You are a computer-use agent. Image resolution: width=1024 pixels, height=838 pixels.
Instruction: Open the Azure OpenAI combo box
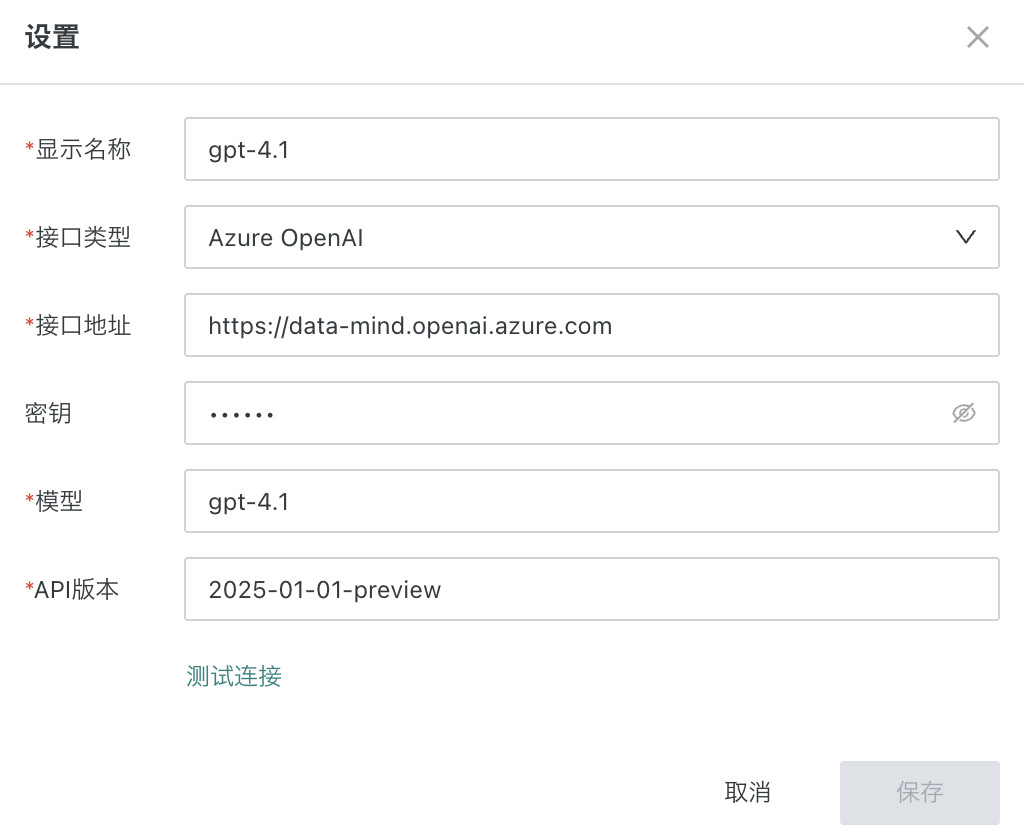[560, 237]
